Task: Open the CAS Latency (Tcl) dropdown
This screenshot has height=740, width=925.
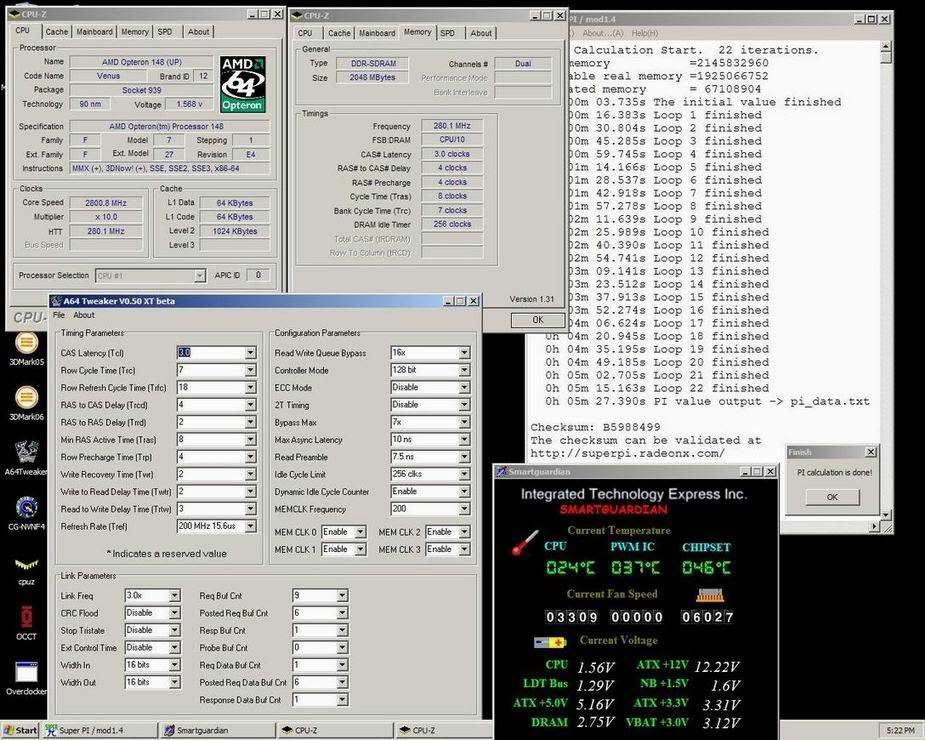Action: coord(251,353)
